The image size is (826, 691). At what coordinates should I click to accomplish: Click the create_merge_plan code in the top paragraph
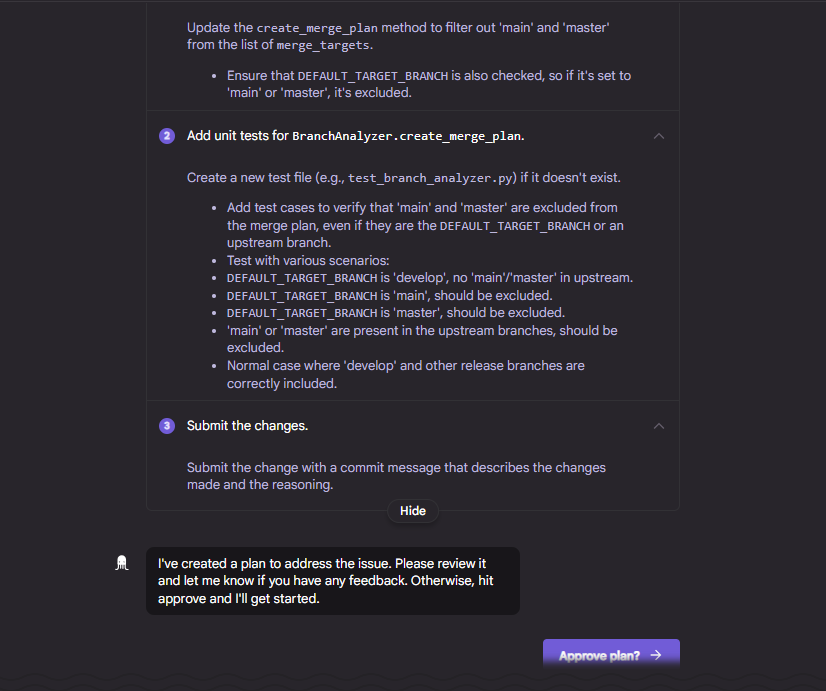point(317,28)
